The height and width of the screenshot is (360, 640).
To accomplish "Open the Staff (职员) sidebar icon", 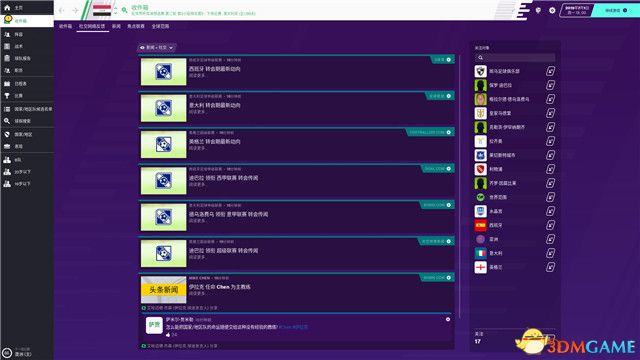I will (x=7, y=70).
